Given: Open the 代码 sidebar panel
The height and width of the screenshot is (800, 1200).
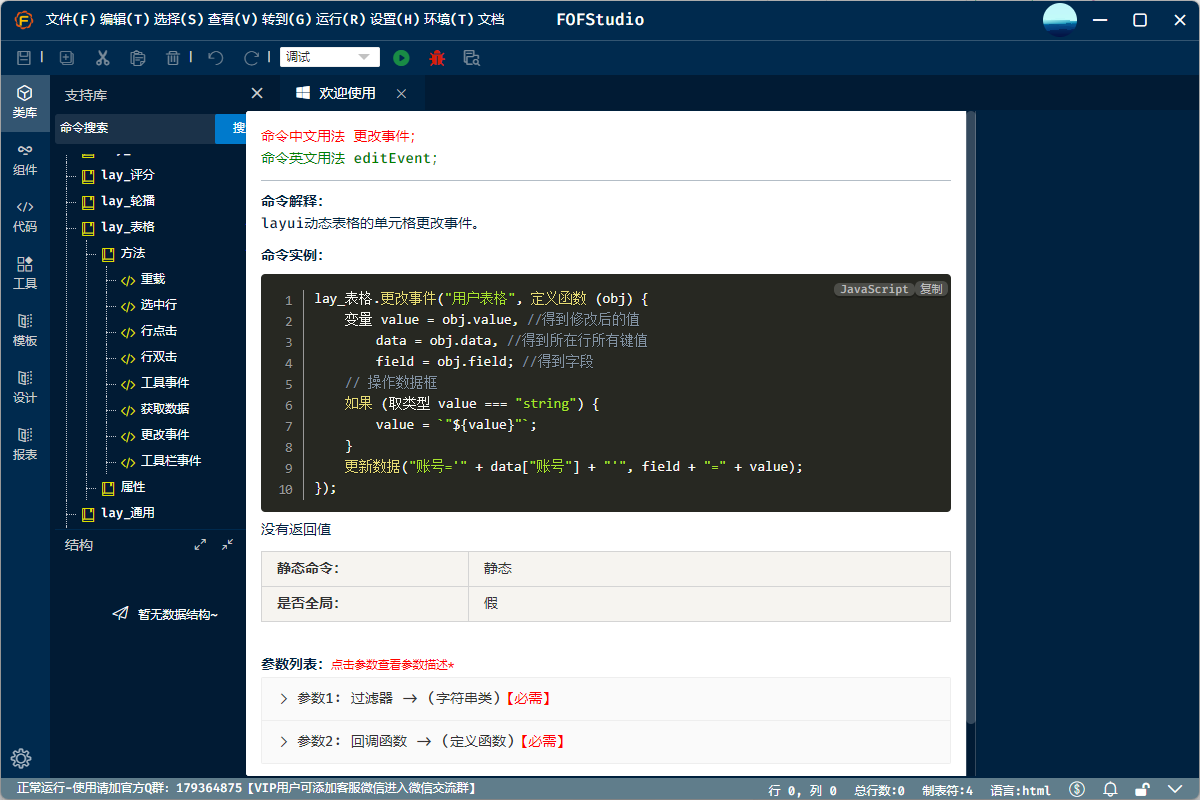Looking at the screenshot, I should (25, 216).
